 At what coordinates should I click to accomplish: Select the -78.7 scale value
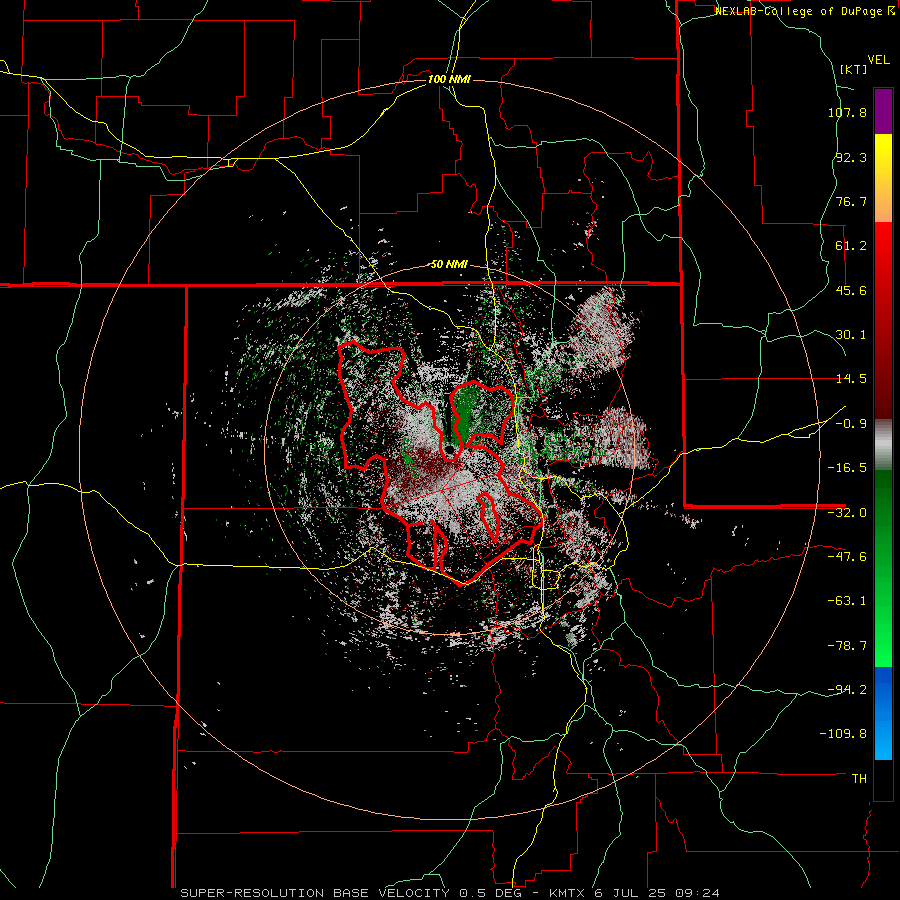point(847,646)
